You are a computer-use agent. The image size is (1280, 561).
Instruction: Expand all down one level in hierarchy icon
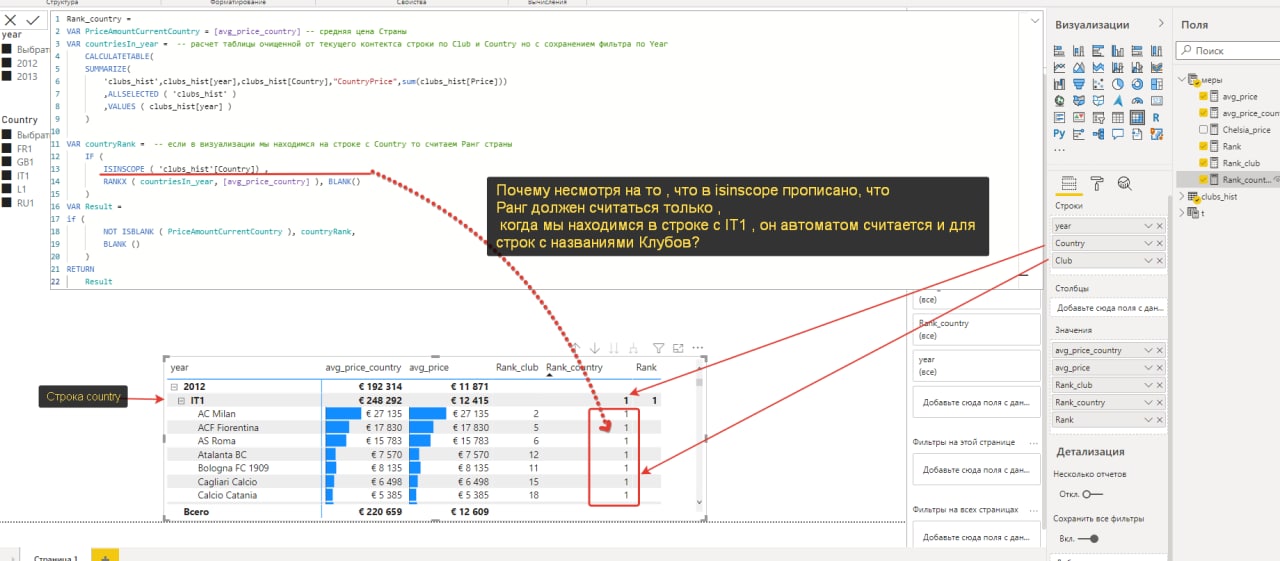[633, 348]
